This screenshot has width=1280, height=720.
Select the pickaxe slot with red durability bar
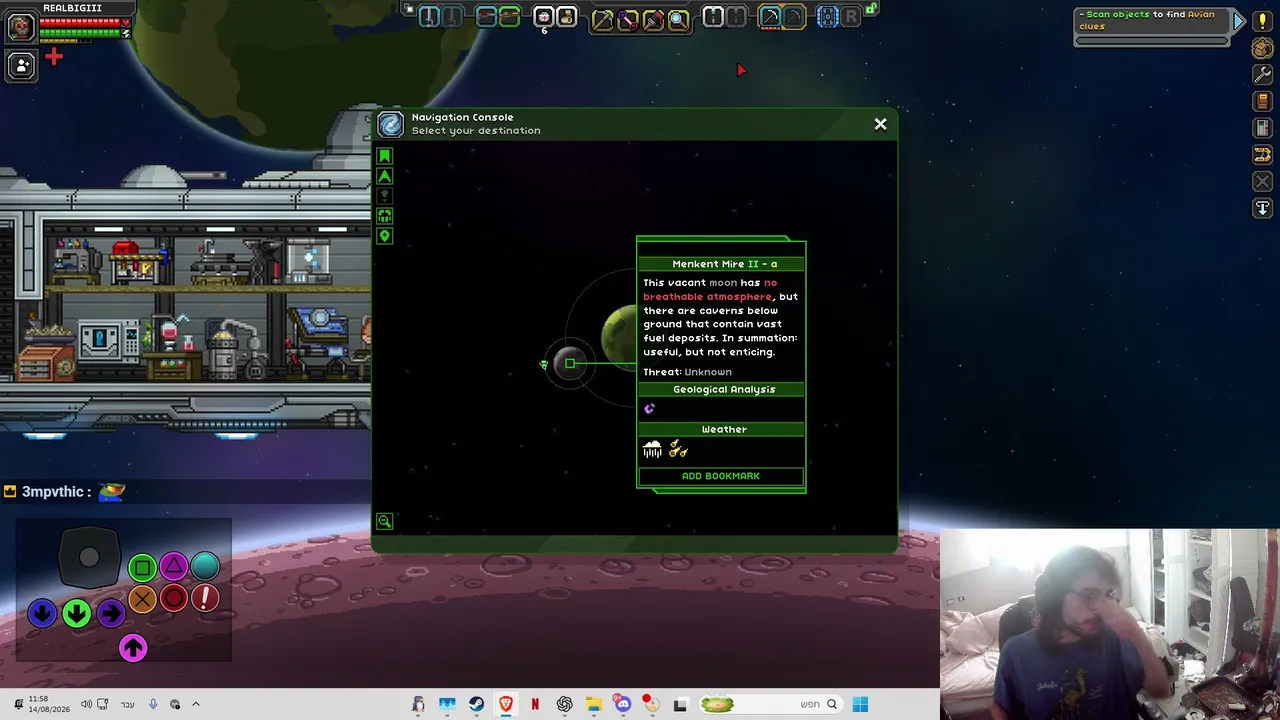click(x=770, y=17)
